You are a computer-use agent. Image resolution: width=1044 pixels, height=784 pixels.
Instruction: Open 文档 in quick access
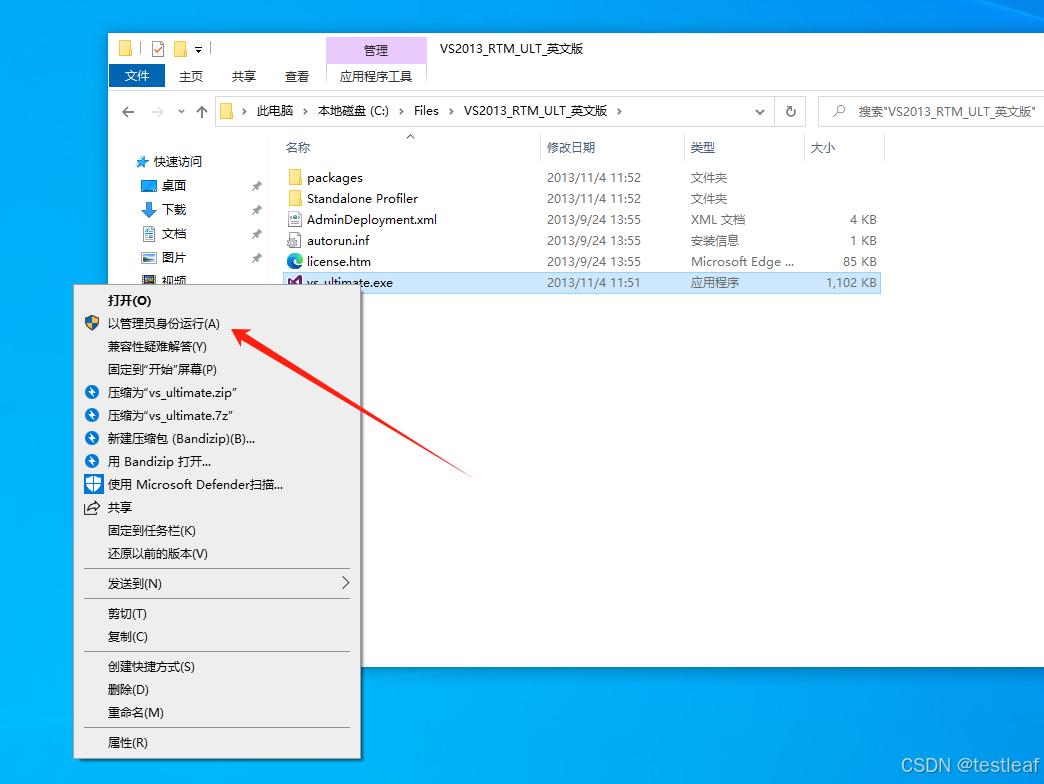[174, 234]
